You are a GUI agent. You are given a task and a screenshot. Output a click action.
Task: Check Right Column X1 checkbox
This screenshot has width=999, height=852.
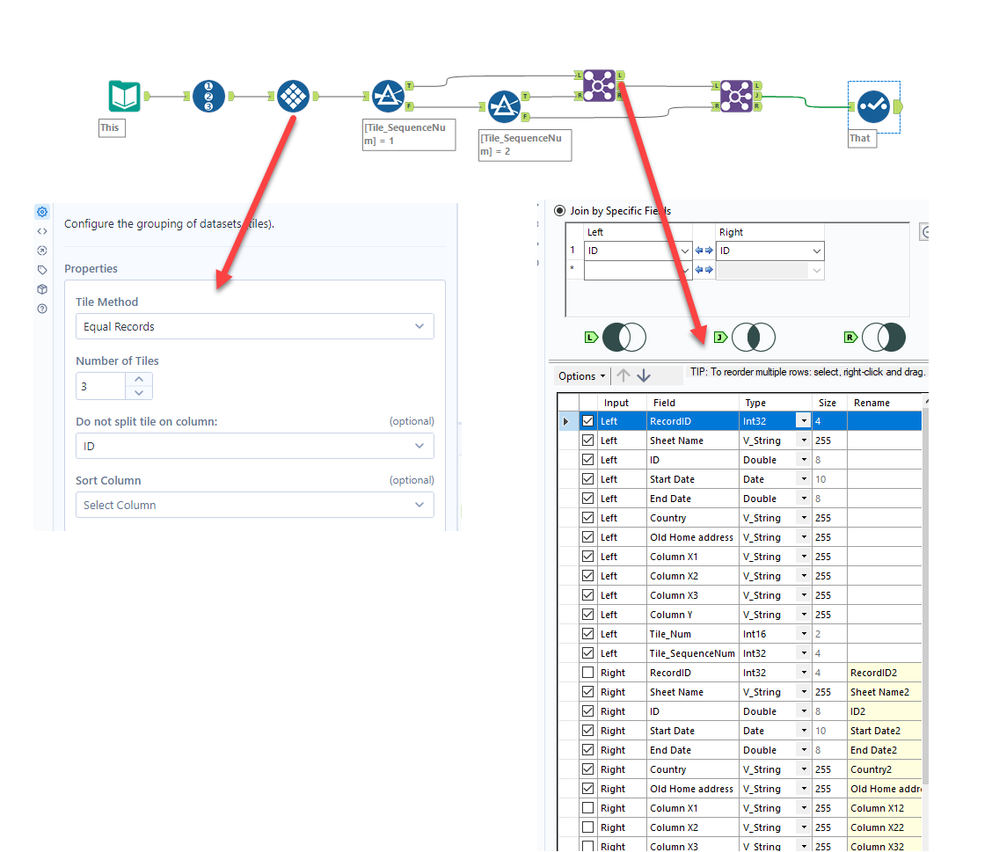pos(588,808)
